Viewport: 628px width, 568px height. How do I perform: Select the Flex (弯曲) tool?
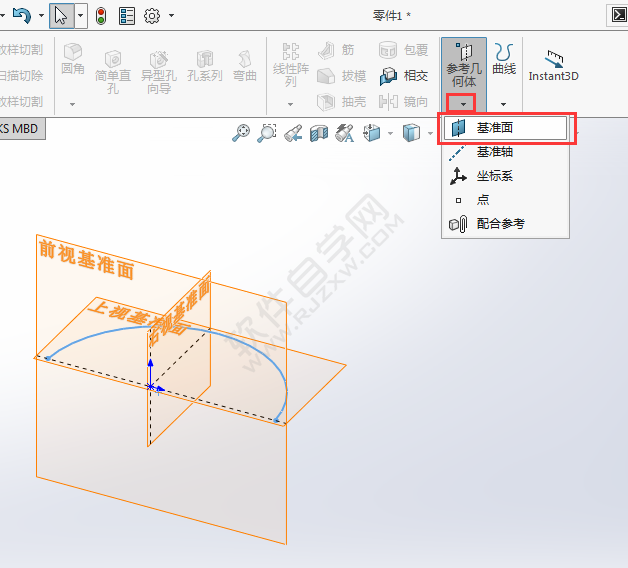245,66
